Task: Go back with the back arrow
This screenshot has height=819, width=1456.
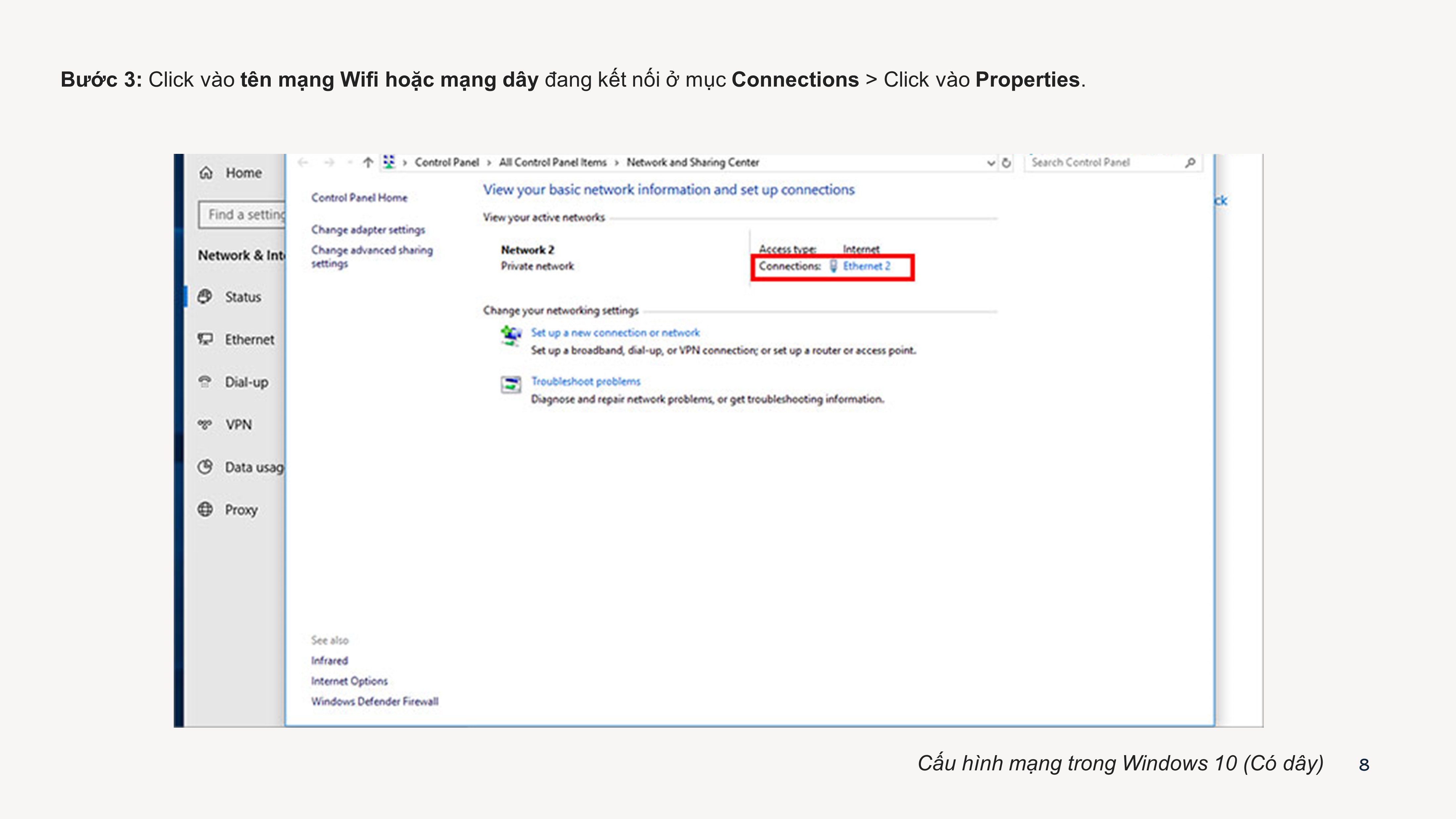Action: [x=303, y=163]
